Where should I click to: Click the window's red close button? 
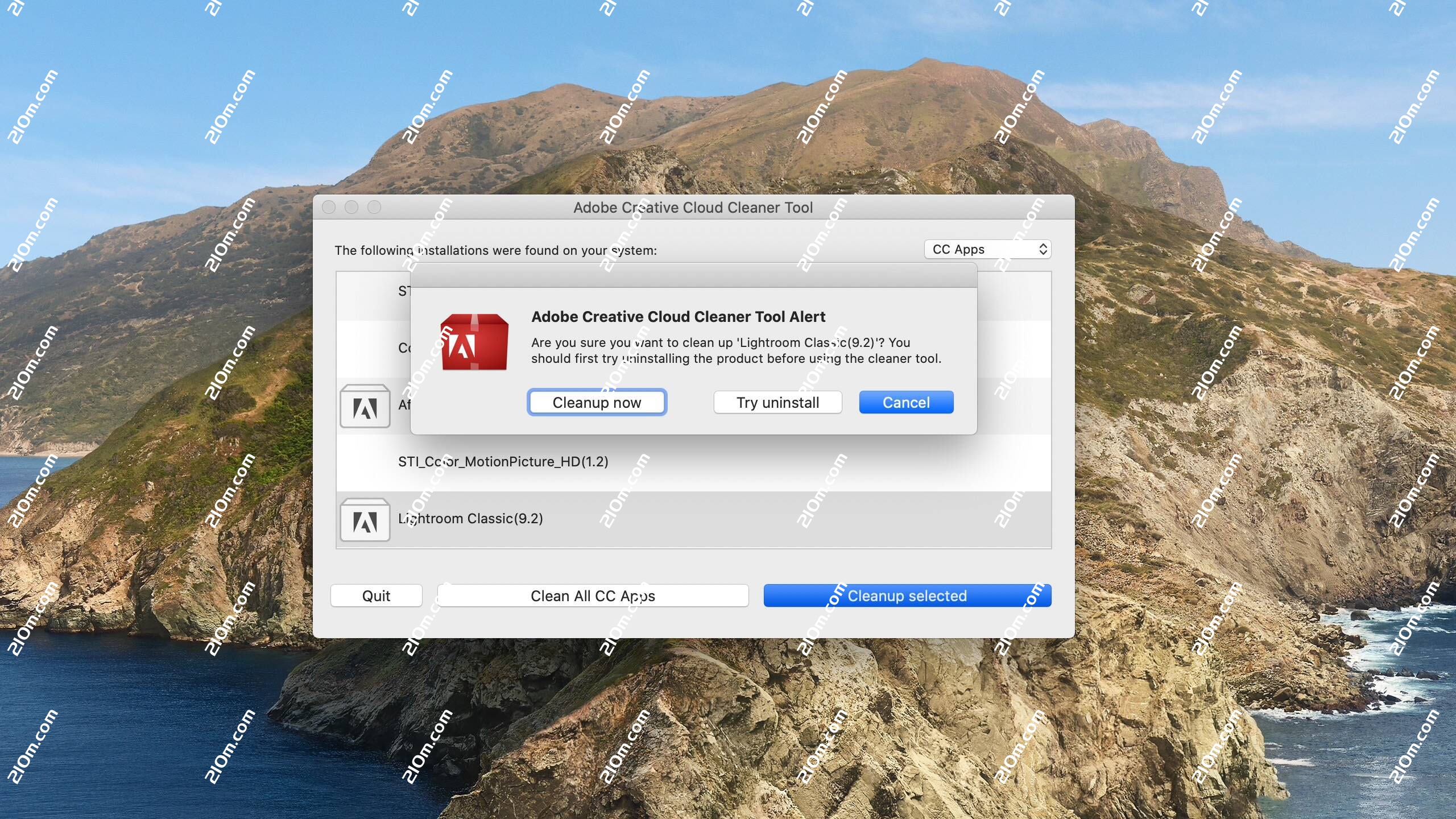coord(329,207)
